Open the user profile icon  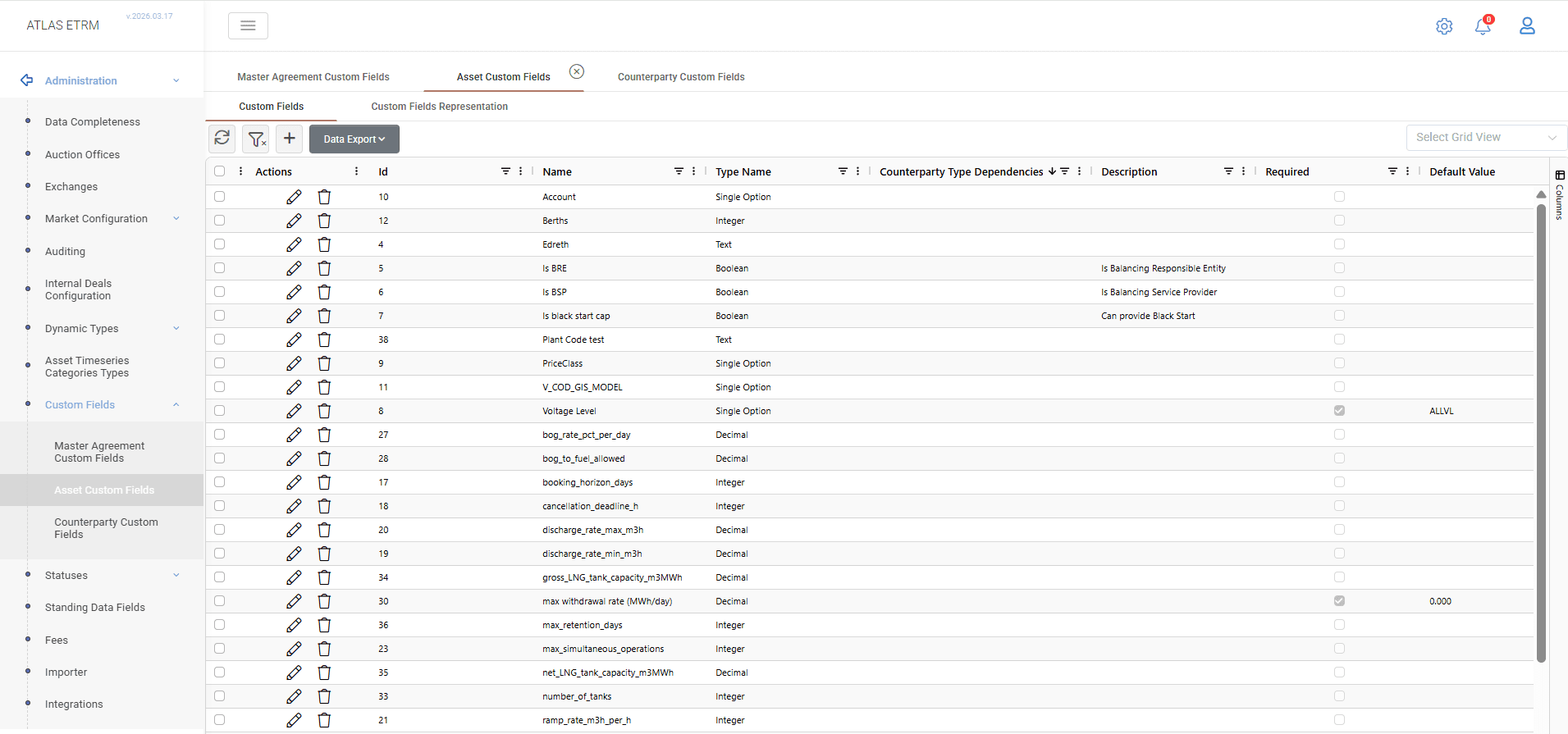pos(1527,26)
